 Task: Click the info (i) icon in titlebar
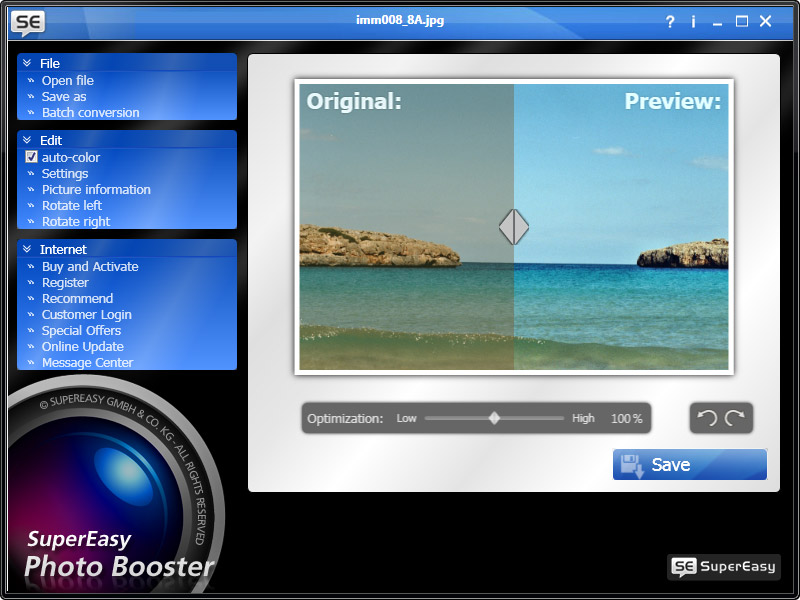click(693, 20)
